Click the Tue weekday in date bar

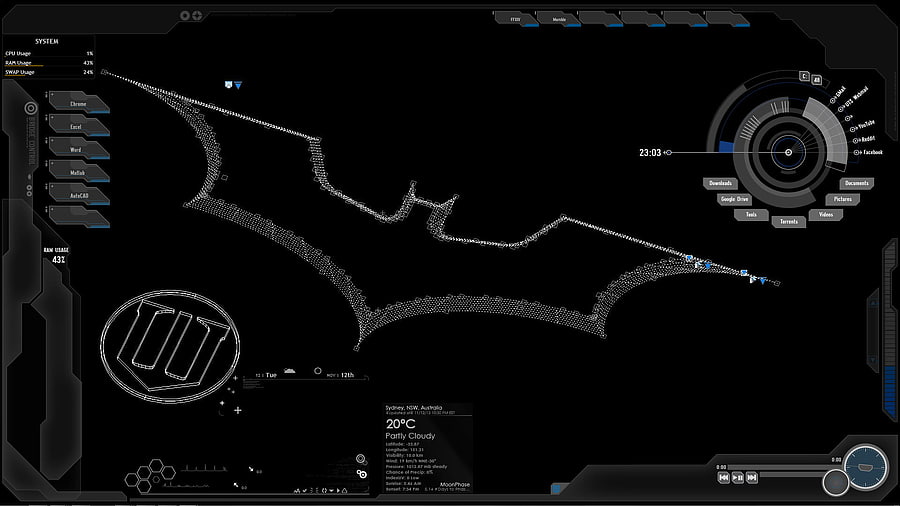pyautogui.click(x=271, y=375)
